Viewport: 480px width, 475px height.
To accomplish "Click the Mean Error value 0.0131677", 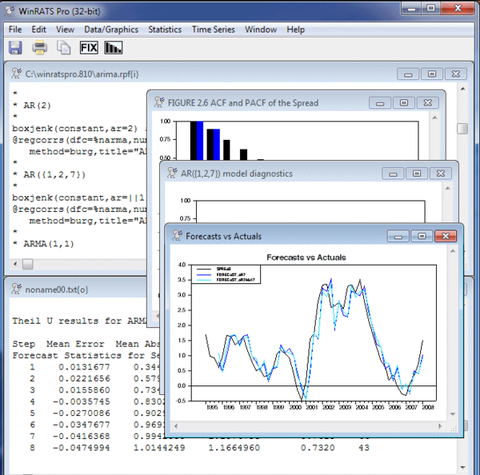I will (84, 367).
